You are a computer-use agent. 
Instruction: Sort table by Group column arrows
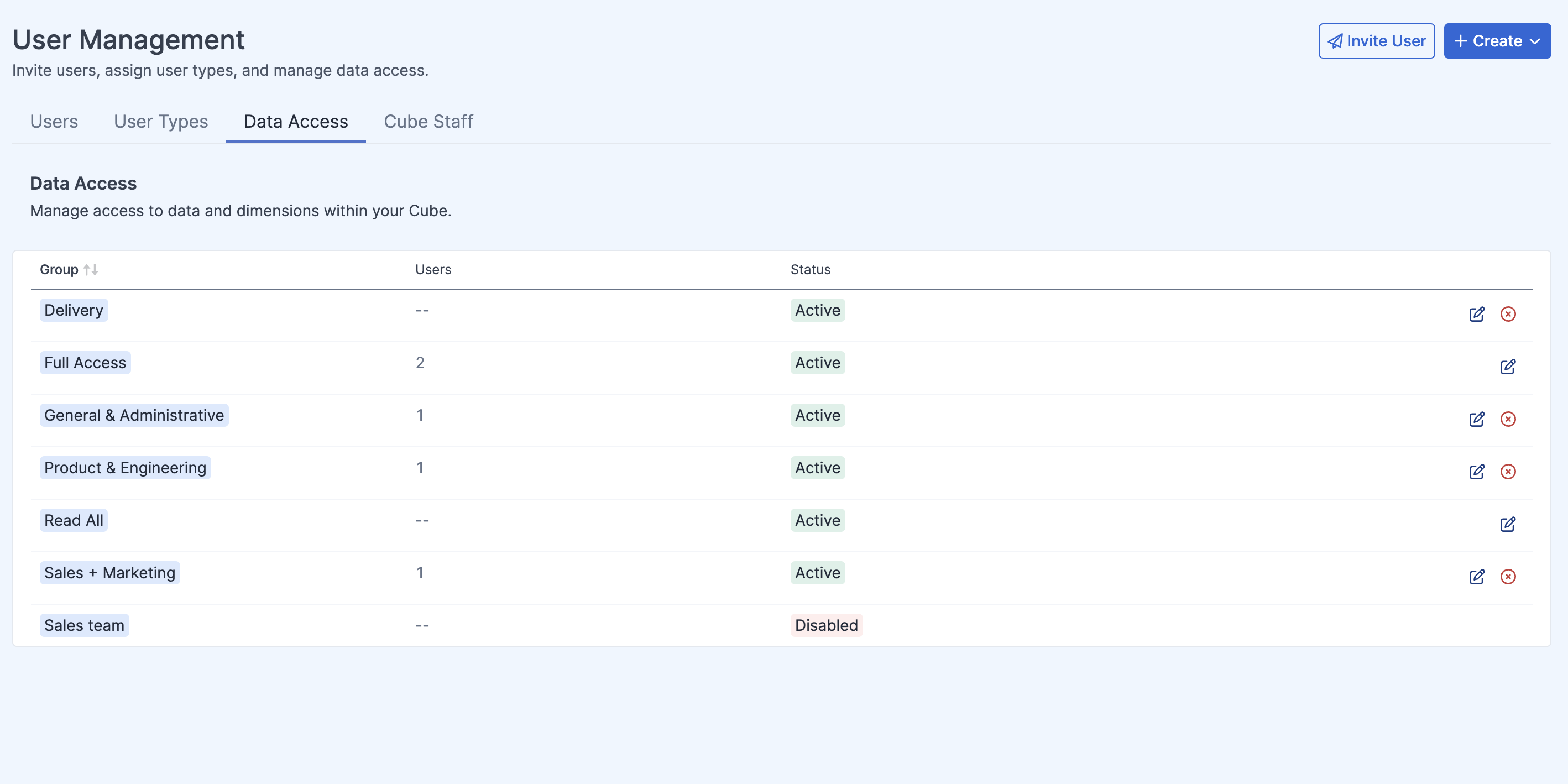(x=91, y=270)
